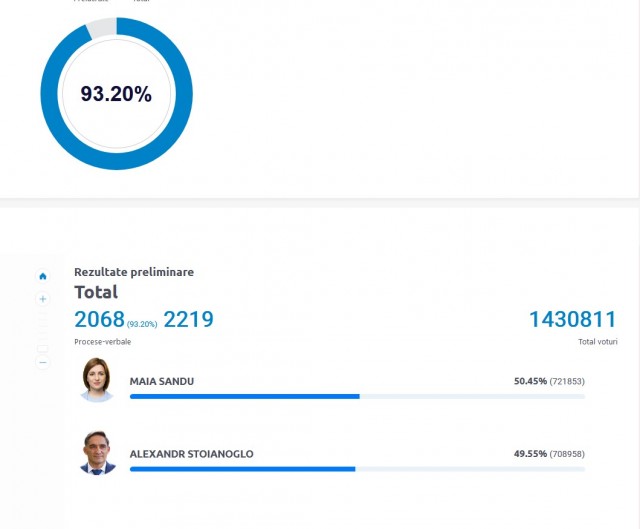Click the Rezultate preliminare heading
The image size is (640, 529).
[134, 272]
